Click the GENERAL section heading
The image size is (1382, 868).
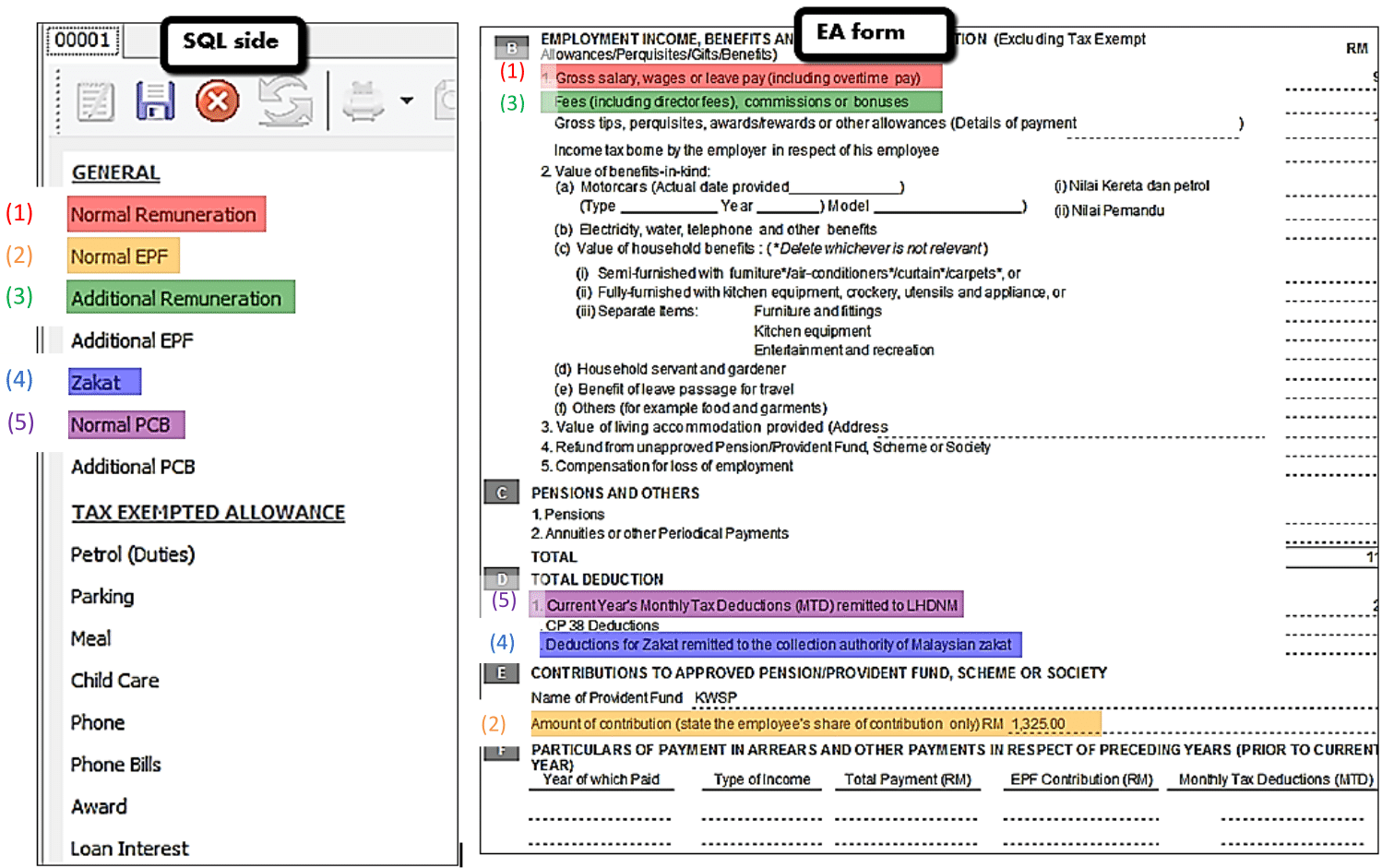pos(115,172)
